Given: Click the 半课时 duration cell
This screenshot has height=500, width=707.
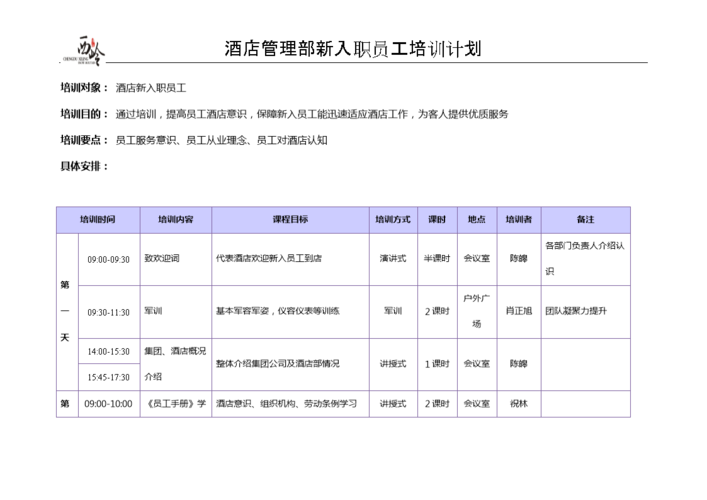Looking at the screenshot, I should pyautogui.click(x=437, y=258).
